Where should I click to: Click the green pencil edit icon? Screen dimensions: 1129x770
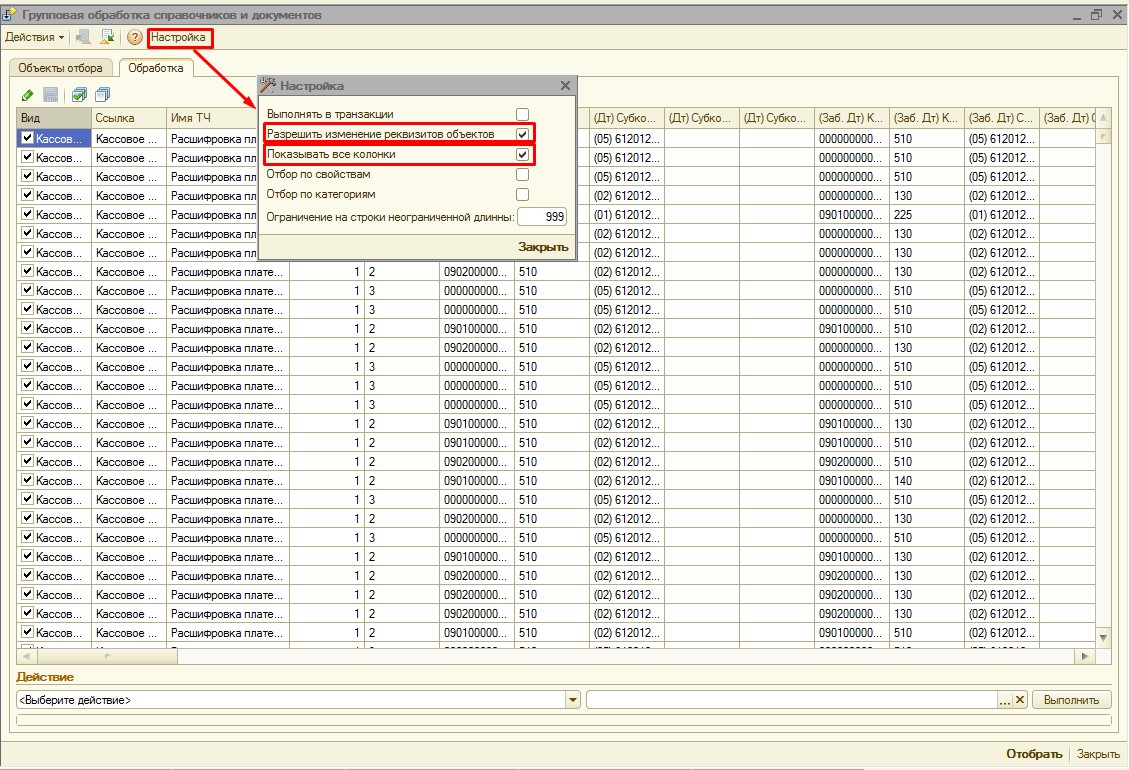coord(28,95)
